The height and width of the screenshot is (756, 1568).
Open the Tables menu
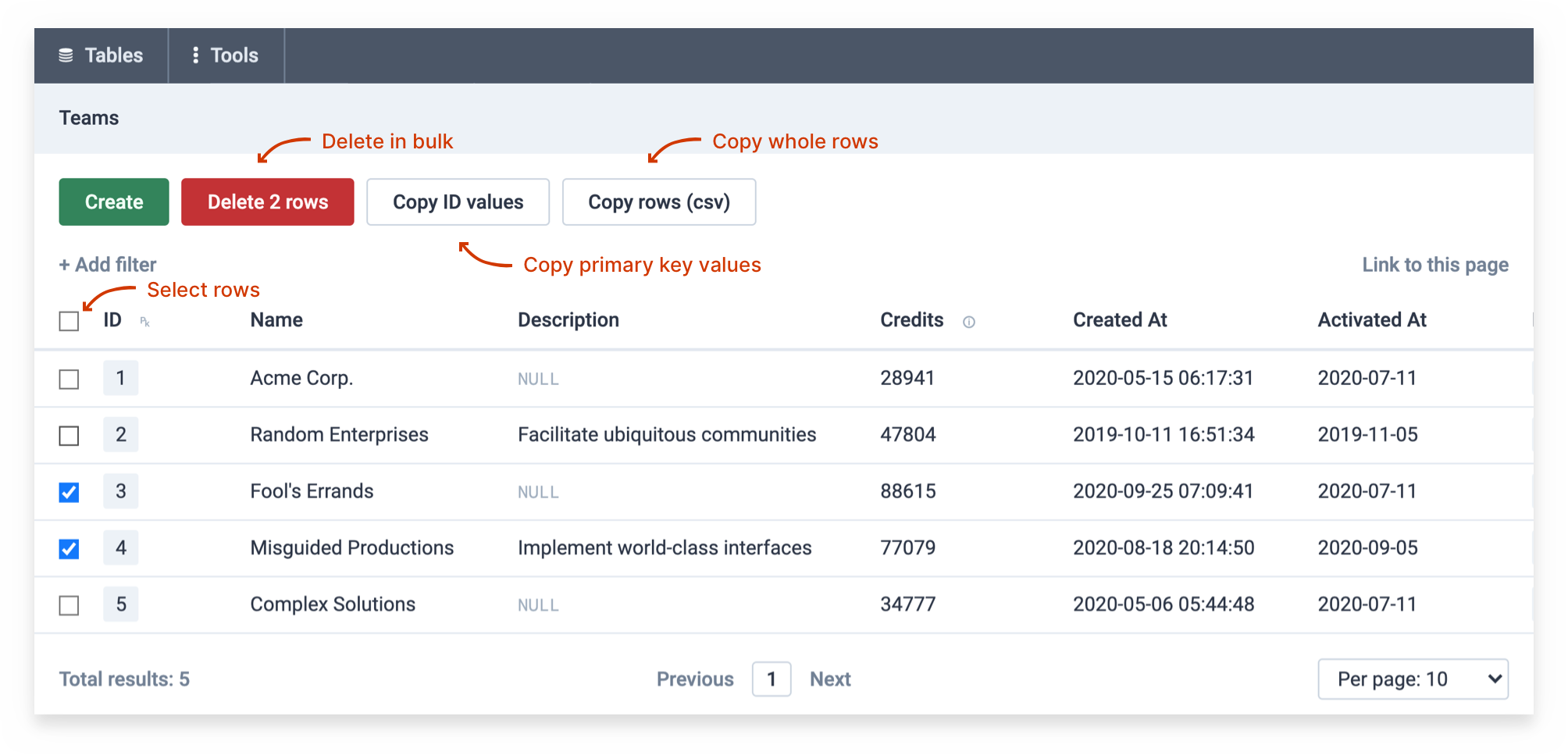point(102,55)
